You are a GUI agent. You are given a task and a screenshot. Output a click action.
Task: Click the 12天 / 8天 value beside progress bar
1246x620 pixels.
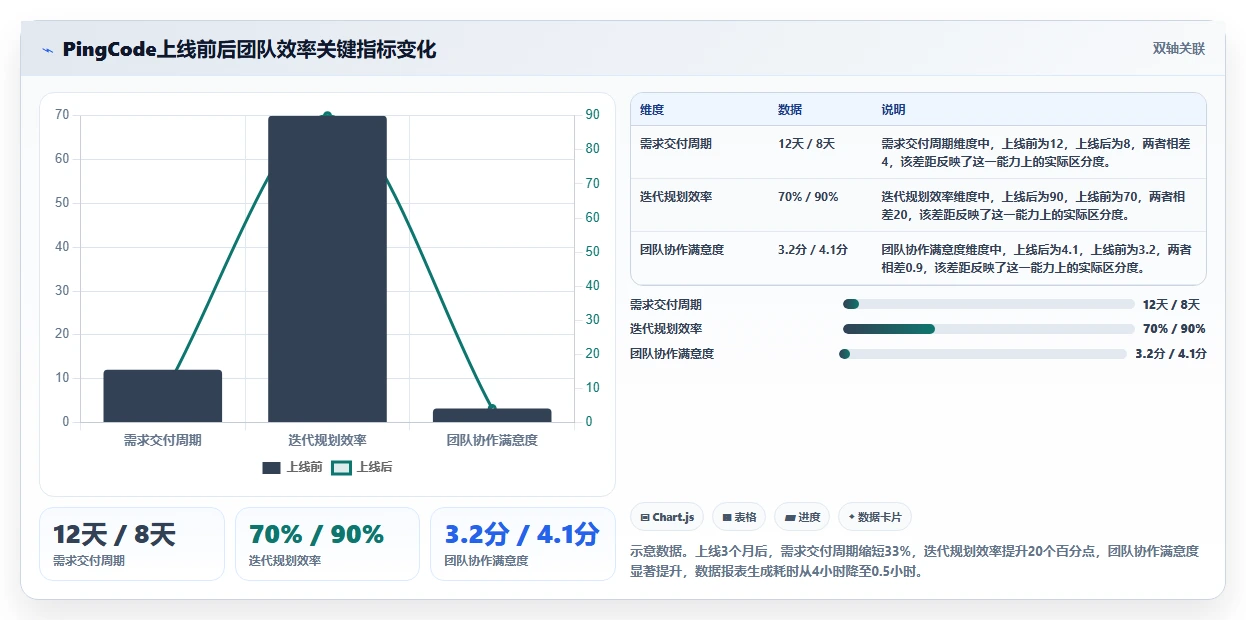point(1171,304)
